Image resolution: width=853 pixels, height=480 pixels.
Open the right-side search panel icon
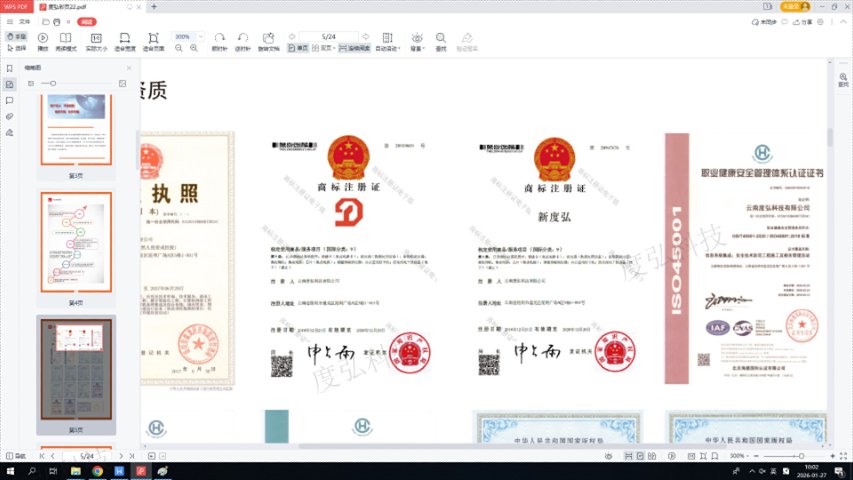843,80
